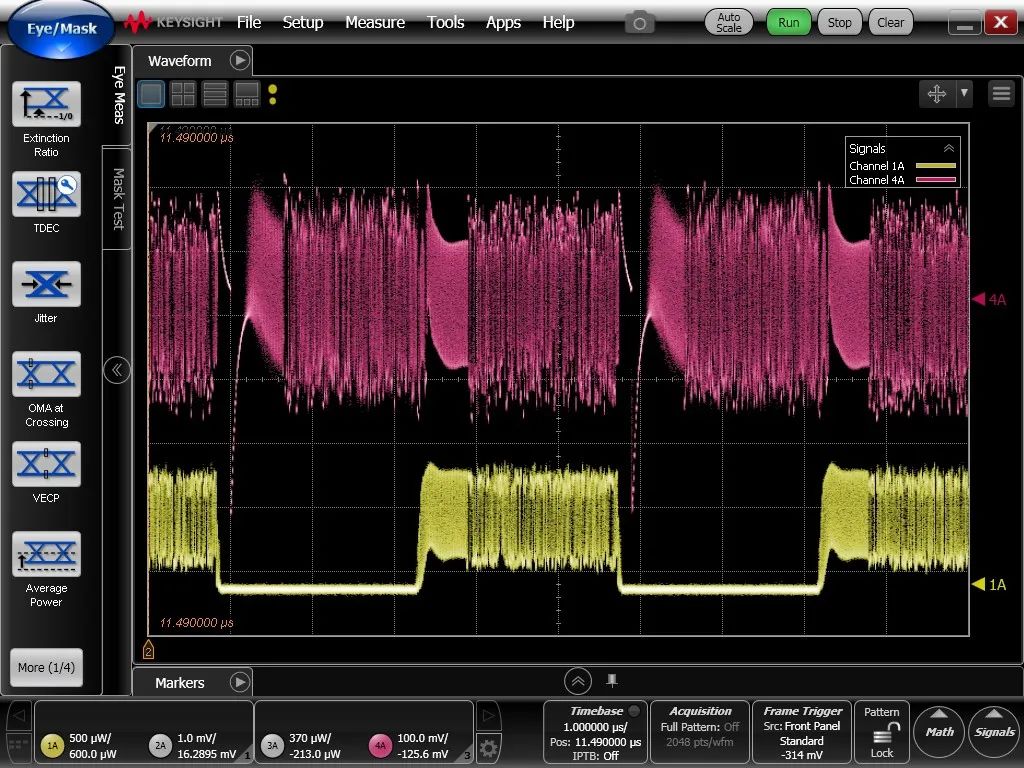Collapse the Signals legend panel
This screenshot has height=768, width=1024.
949,148
